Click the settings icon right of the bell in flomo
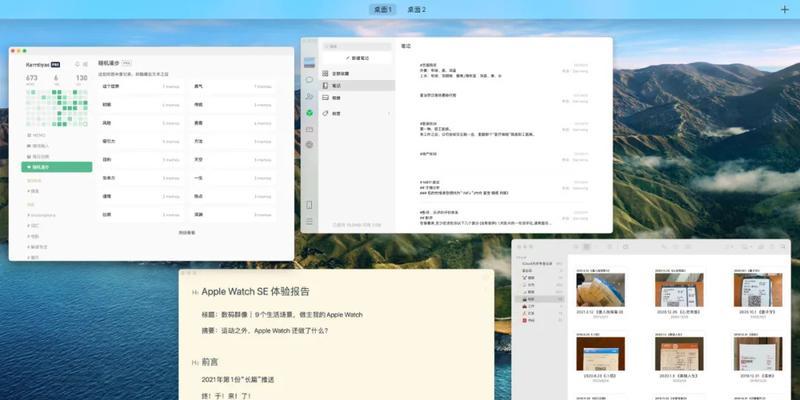Viewport: 800px width, 400px height. tap(85, 64)
